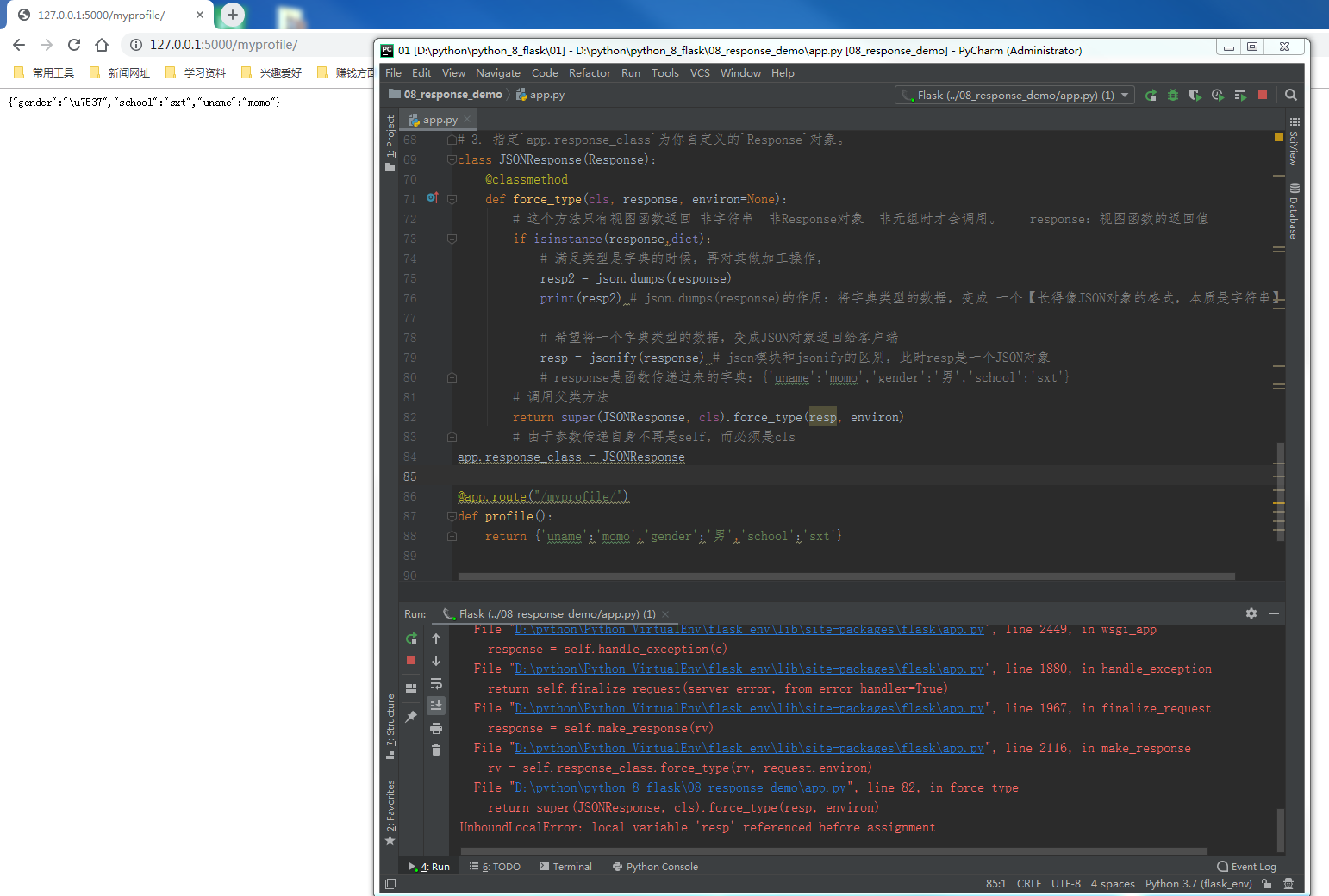The image size is (1329, 896).
Task: Open the Structure side panel
Action: (x=390, y=726)
